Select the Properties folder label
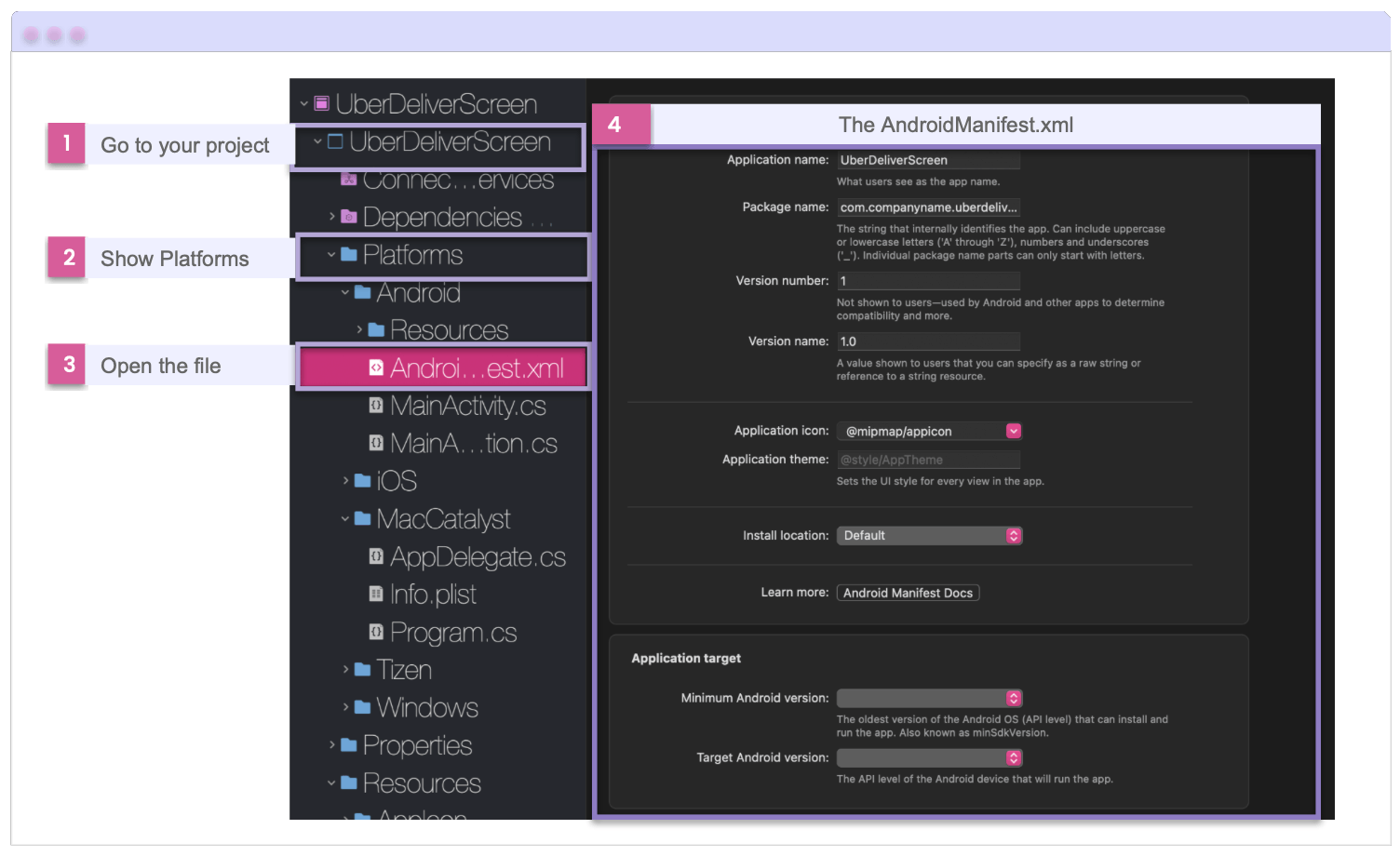 point(418,745)
